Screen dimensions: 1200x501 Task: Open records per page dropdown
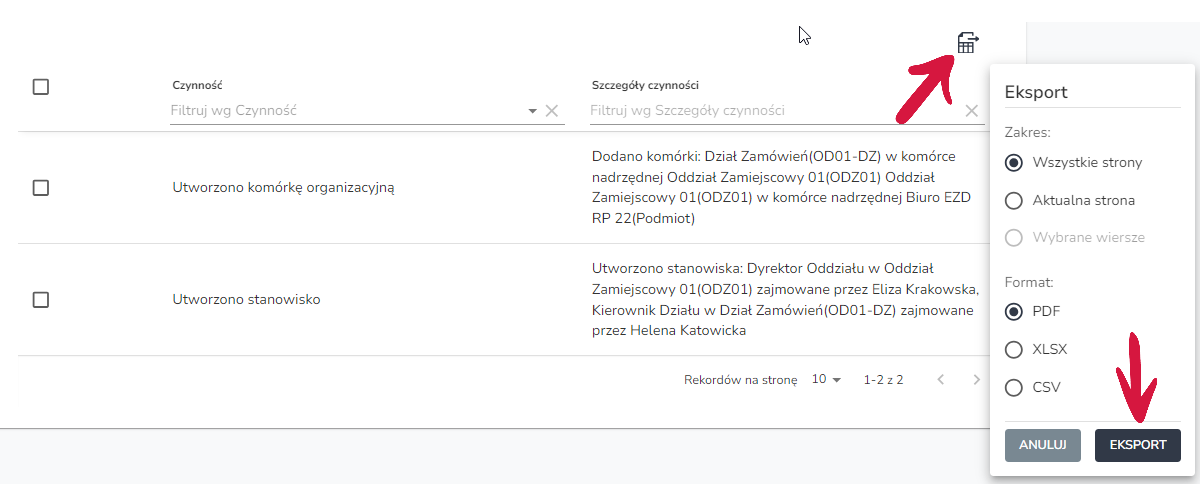(x=827, y=380)
